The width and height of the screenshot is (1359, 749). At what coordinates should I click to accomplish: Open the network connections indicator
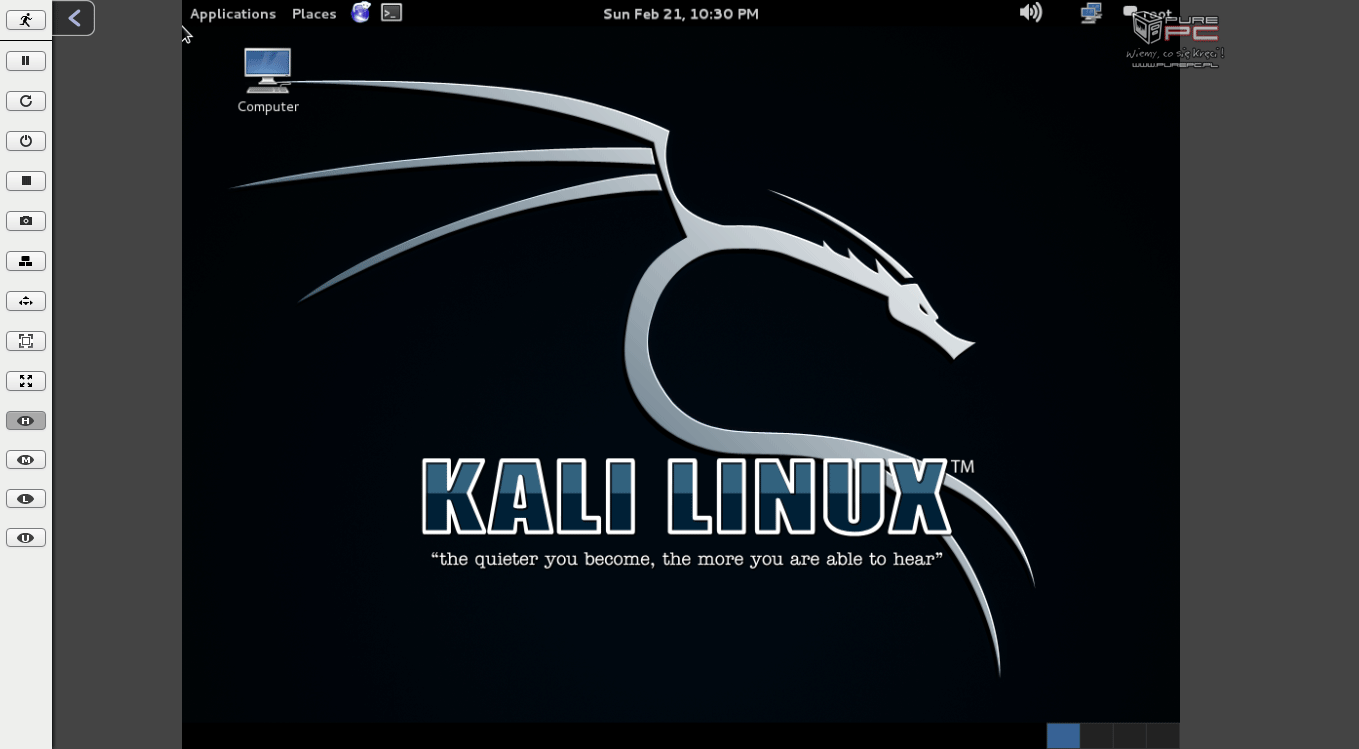point(1091,13)
